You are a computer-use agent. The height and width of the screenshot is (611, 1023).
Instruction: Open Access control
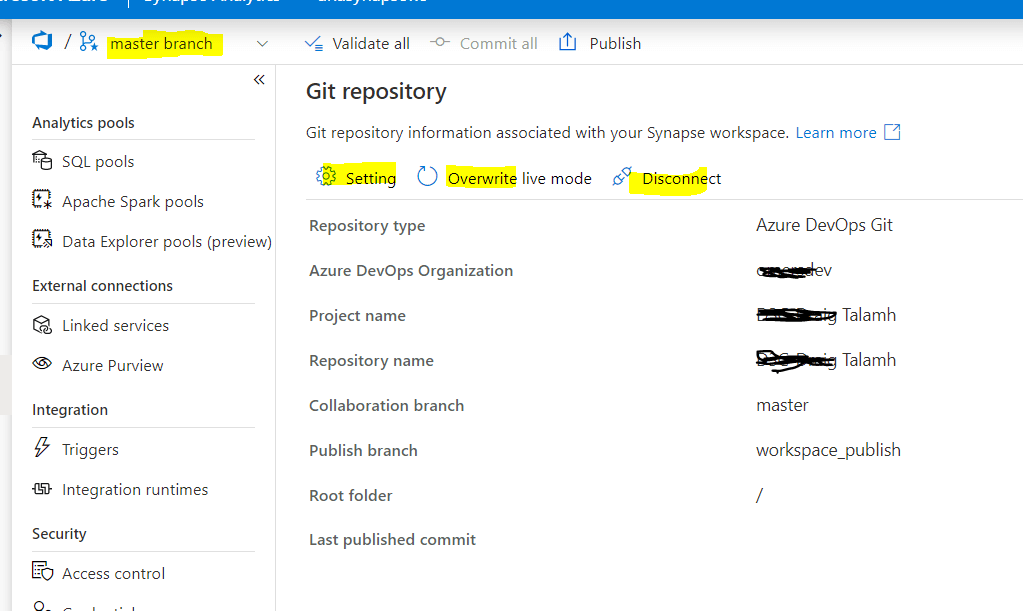(x=114, y=574)
